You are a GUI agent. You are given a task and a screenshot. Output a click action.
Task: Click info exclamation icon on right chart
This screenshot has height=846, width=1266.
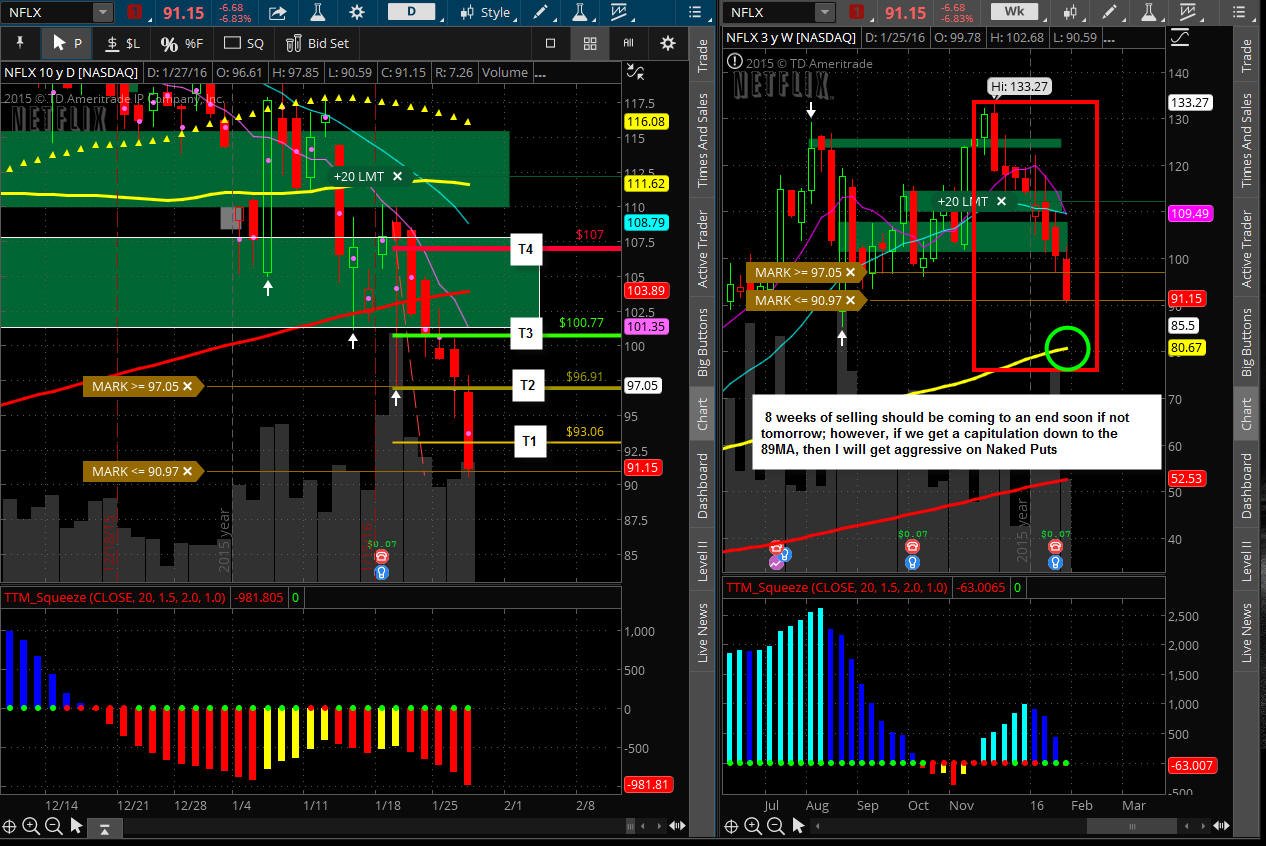point(736,61)
